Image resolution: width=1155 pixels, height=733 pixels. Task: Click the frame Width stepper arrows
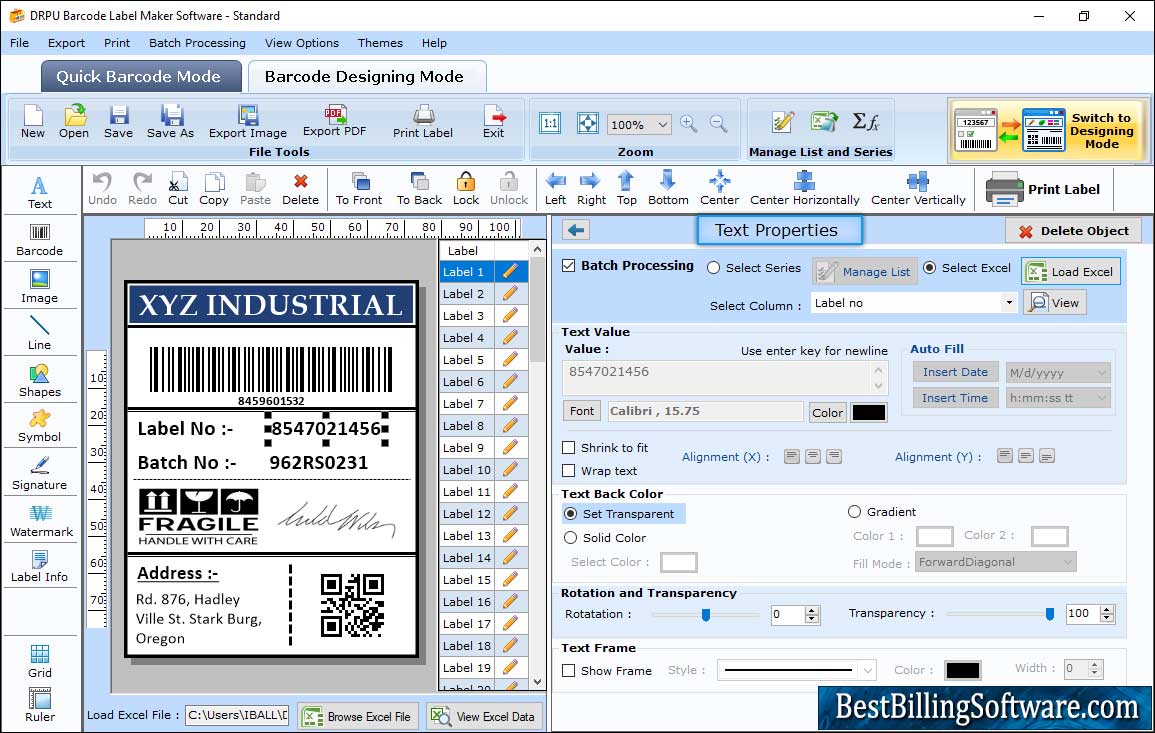pyautogui.click(x=1095, y=669)
